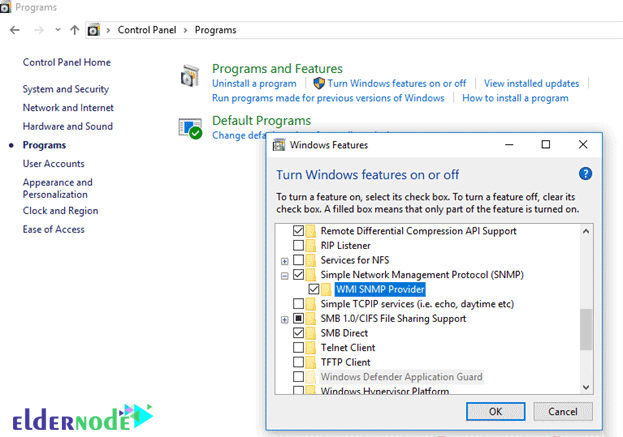The height and width of the screenshot is (437, 623).
Task: Click the shield icon beside Turn Windows features
Action: coord(319,83)
